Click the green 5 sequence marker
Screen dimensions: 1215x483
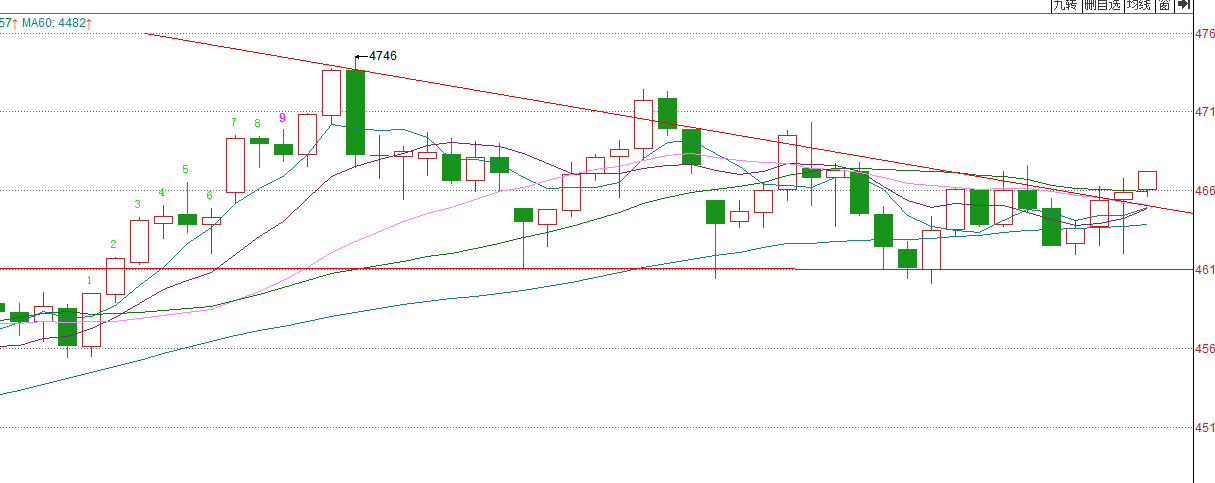[185, 170]
